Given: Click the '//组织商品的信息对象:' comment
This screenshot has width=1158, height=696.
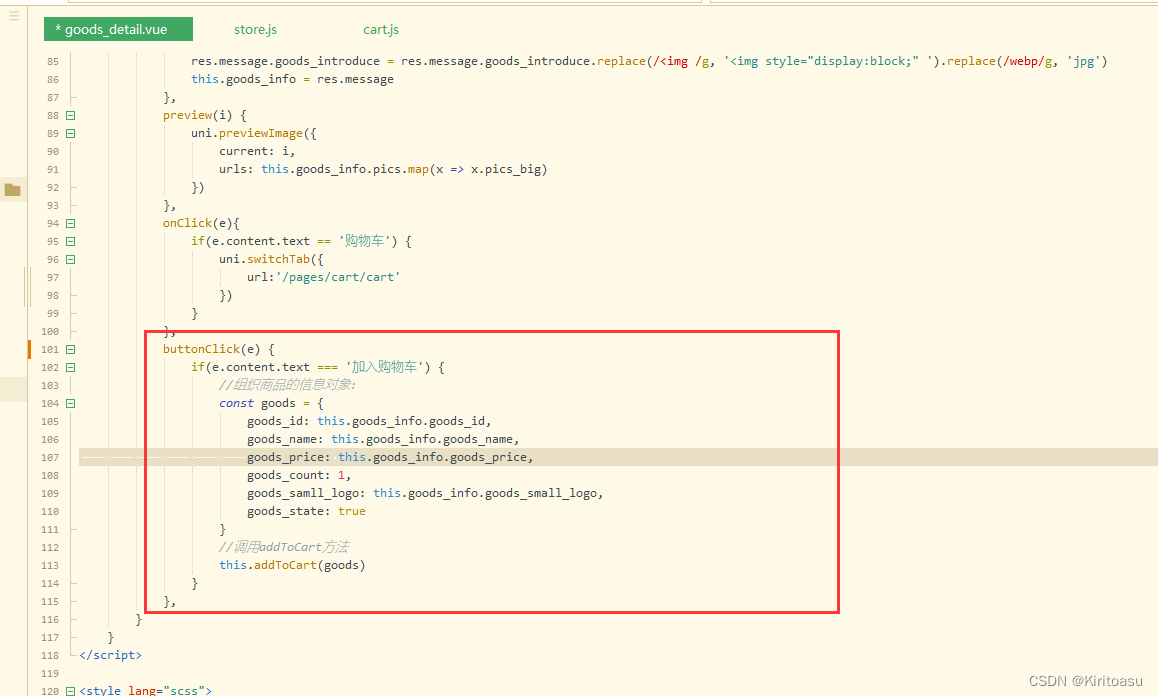Looking at the screenshot, I should [287, 385].
